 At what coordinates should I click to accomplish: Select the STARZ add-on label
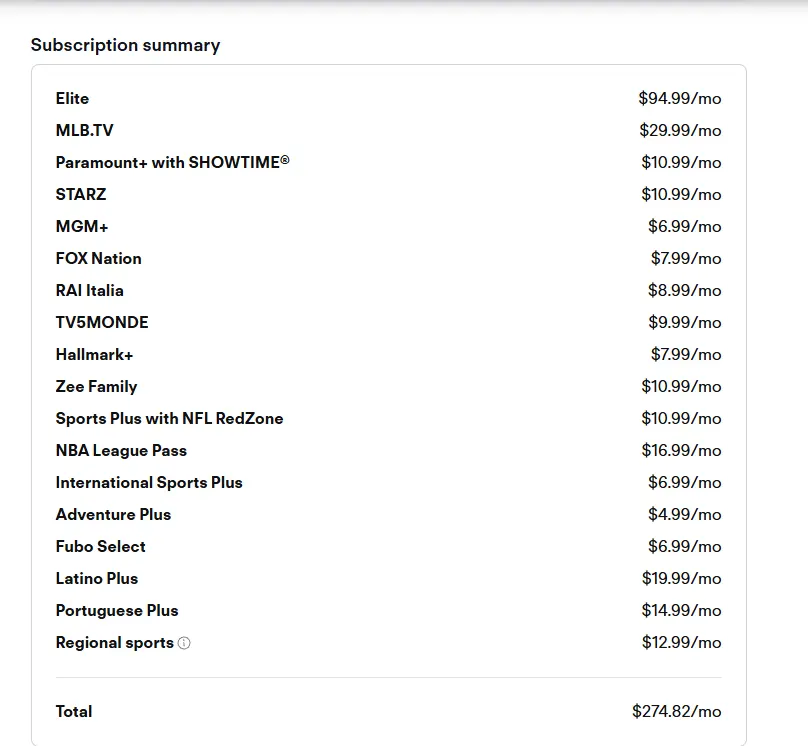click(x=81, y=194)
